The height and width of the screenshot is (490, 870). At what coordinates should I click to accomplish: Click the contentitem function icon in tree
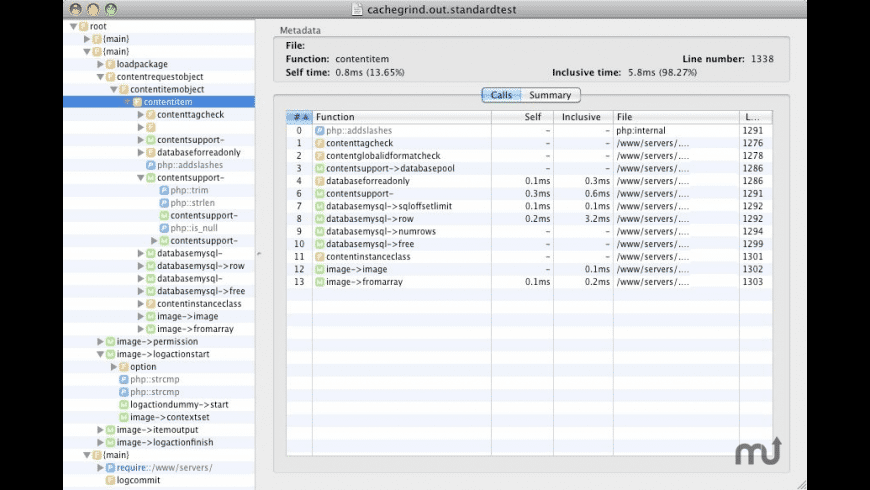tap(138, 102)
